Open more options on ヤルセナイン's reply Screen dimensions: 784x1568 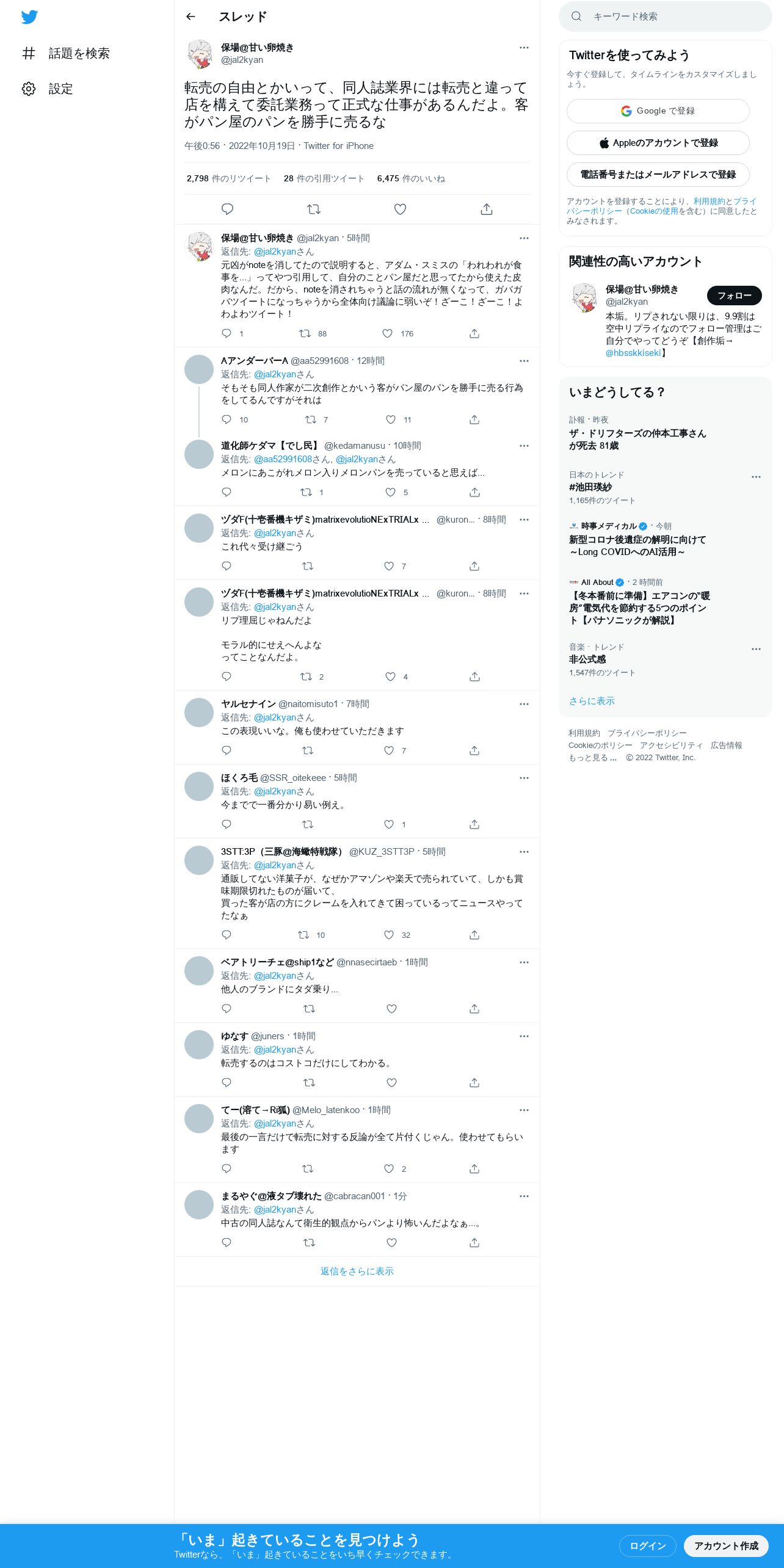524,704
